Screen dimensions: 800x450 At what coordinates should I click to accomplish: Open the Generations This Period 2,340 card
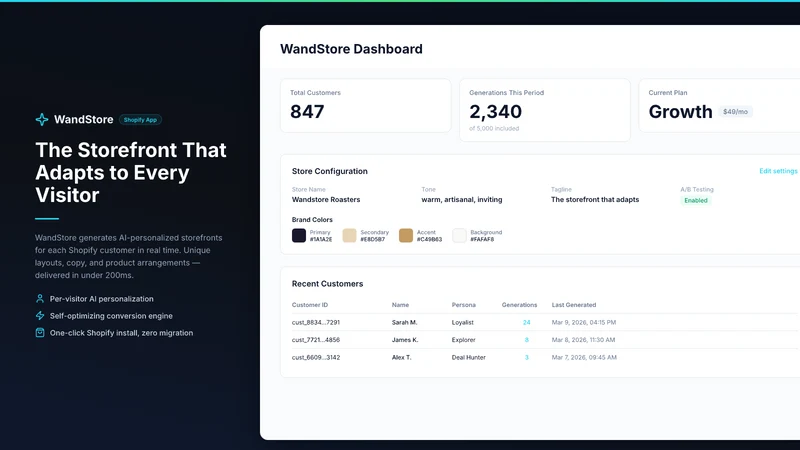coord(544,110)
